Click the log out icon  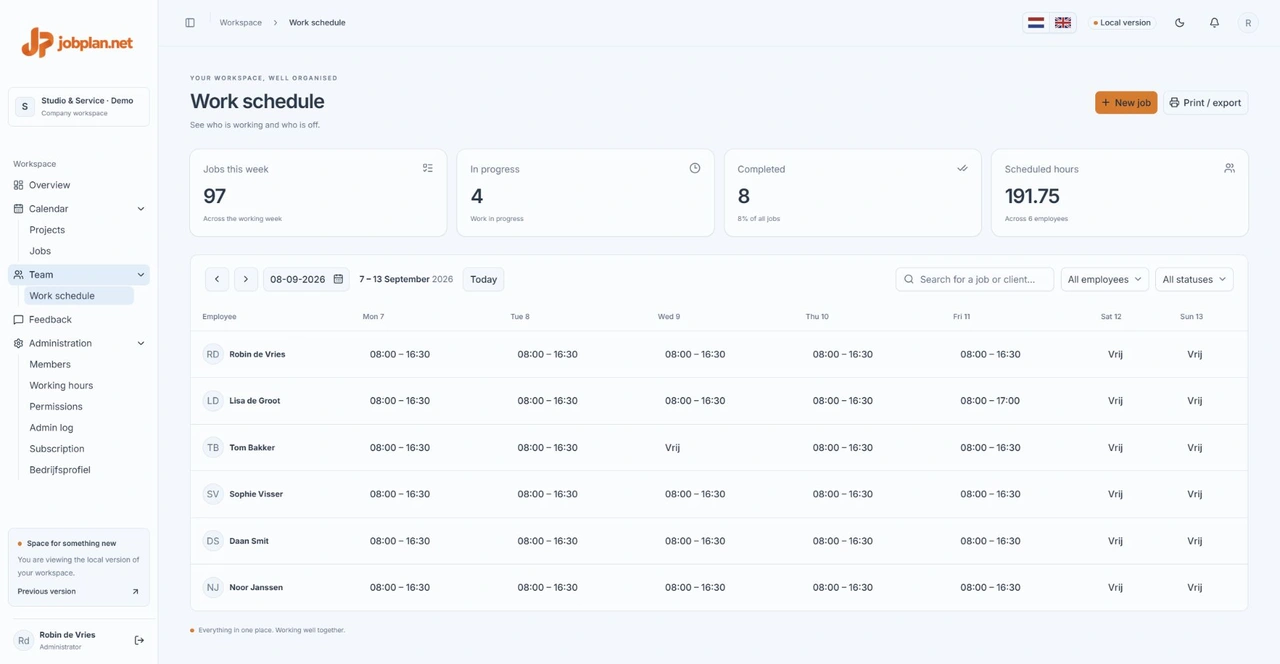[139, 640]
